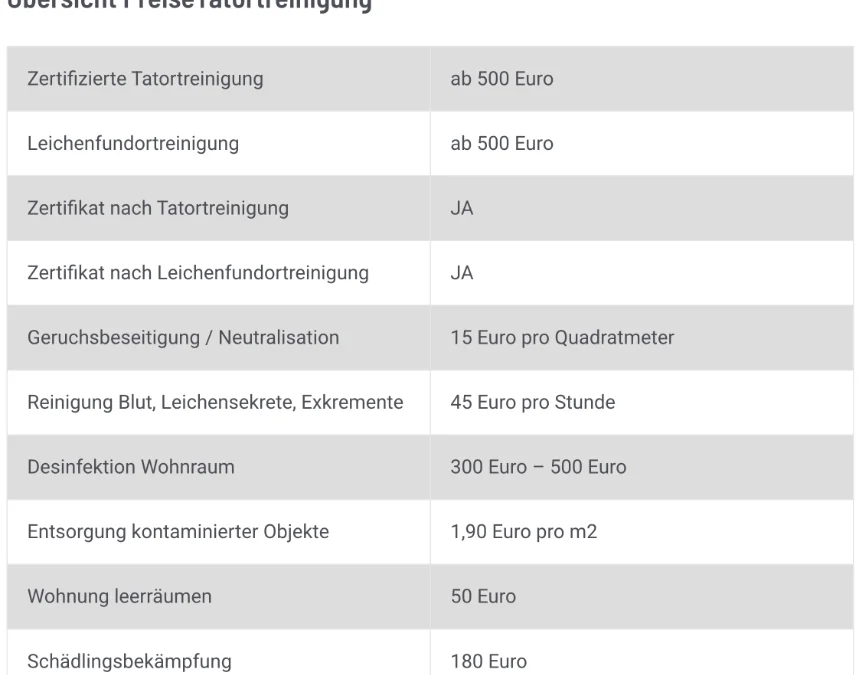This screenshot has height=675, width=859.
Task: Click 'Geruchsbeseitigung / Neutralisation' row label
Action: (183, 338)
